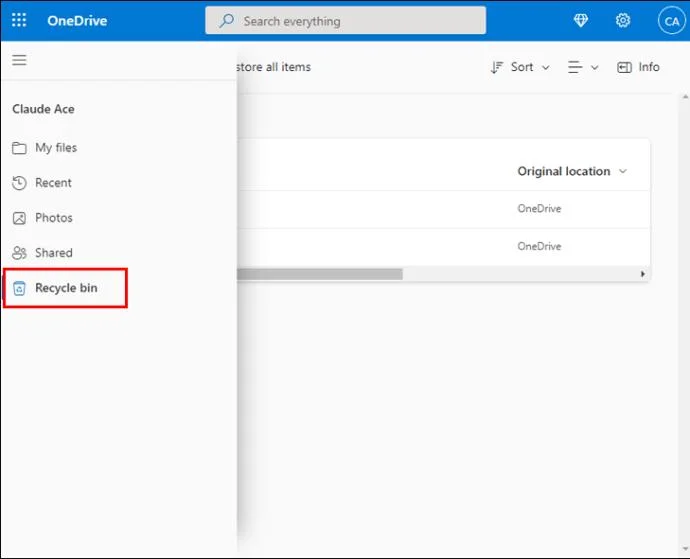The image size is (690, 559).
Task: Open the premium diamond icon
Action: 581,20
